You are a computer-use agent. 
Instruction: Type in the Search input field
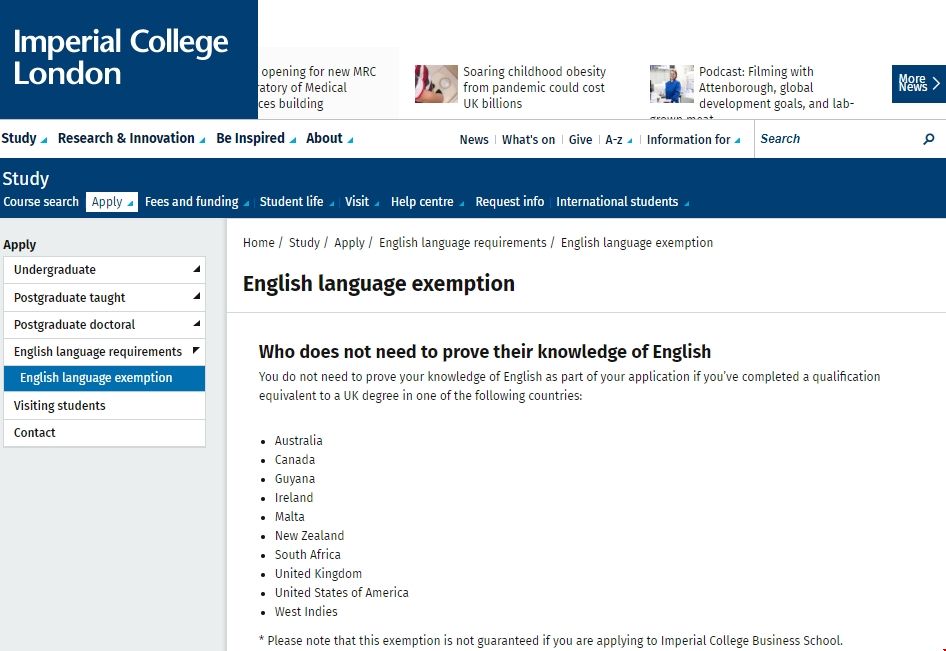[835, 139]
